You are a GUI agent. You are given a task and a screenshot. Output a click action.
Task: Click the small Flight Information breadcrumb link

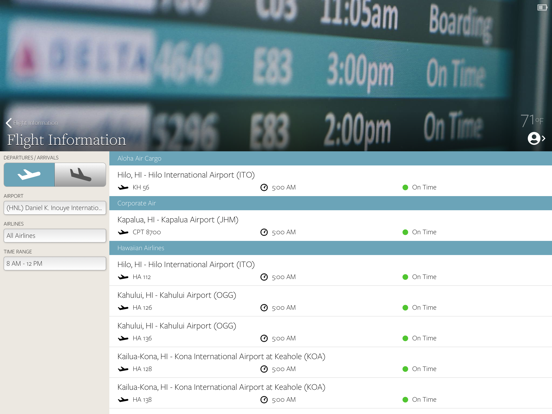(36, 123)
